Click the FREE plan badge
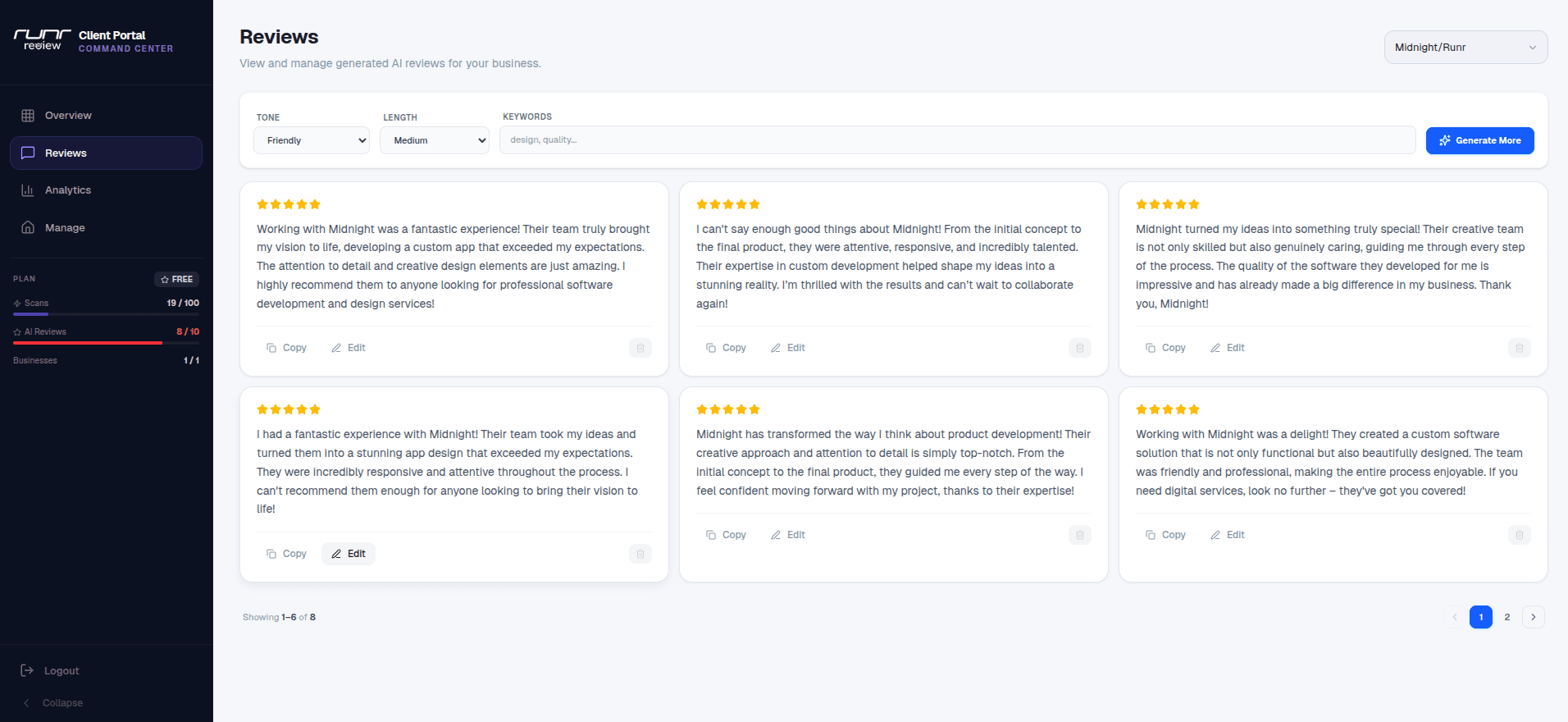Viewport: 1568px width, 722px height. pyautogui.click(x=176, y=279)
